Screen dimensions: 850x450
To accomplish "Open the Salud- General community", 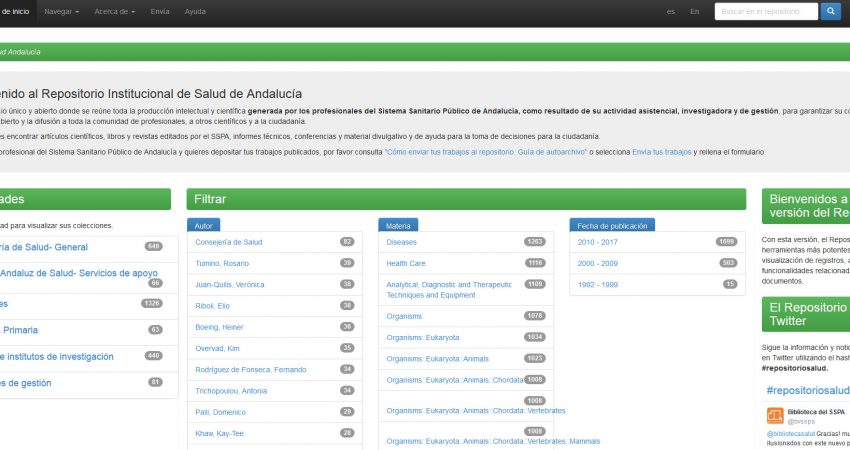I will click(x=44, y=247).
